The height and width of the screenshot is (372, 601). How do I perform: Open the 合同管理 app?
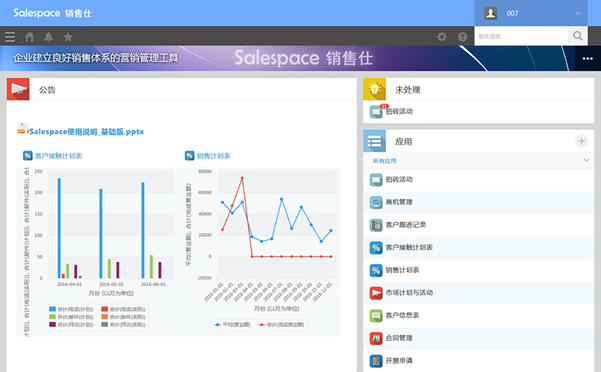pos(478,338)
